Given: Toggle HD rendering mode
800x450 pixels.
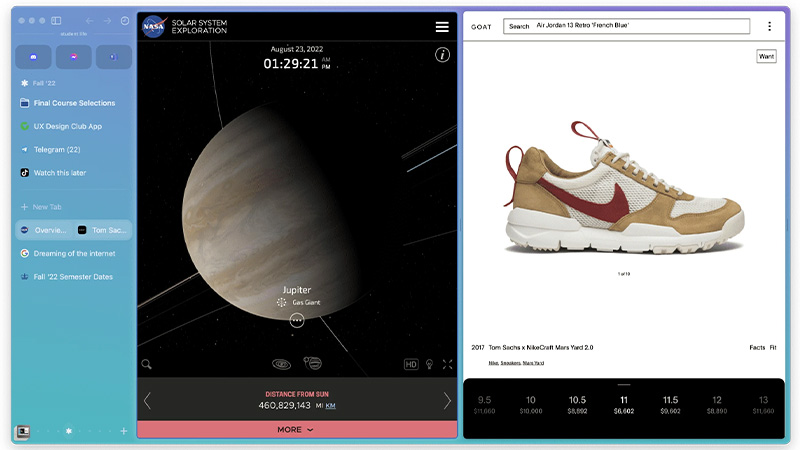Looking at the screenshot, I should click(411, 364).
